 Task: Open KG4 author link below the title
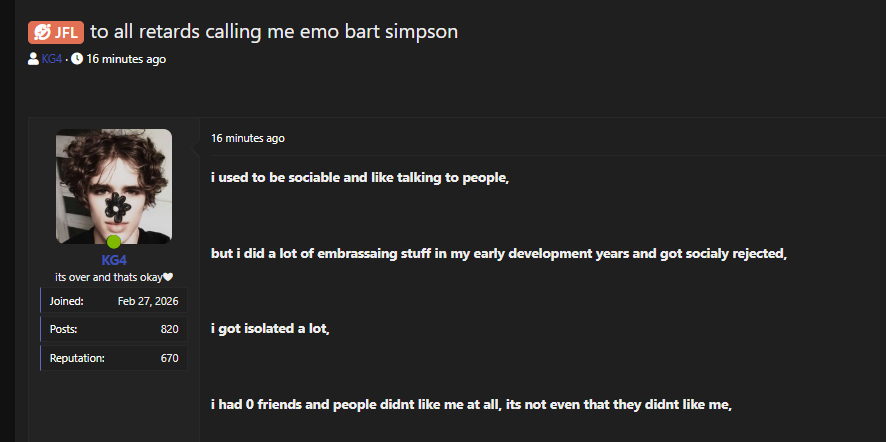(x=52, y=59)
